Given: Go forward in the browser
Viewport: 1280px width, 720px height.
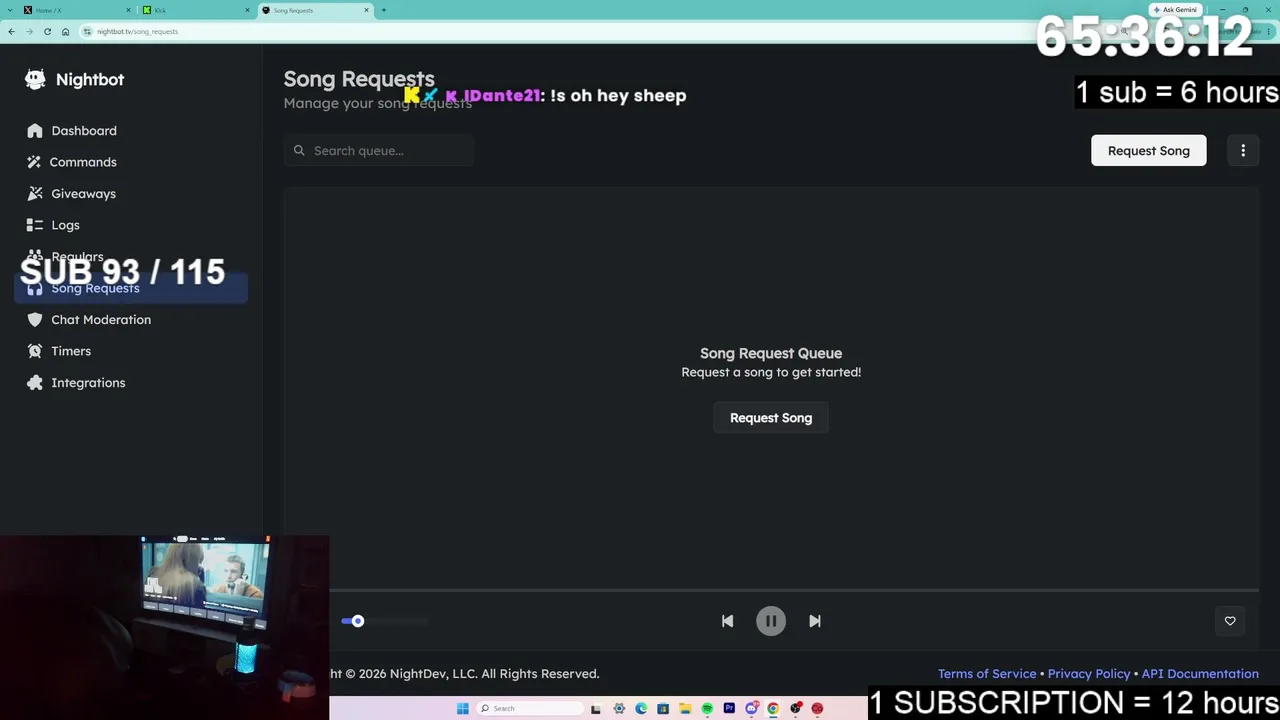Looking at the screenshot, I should pos(29,32).
